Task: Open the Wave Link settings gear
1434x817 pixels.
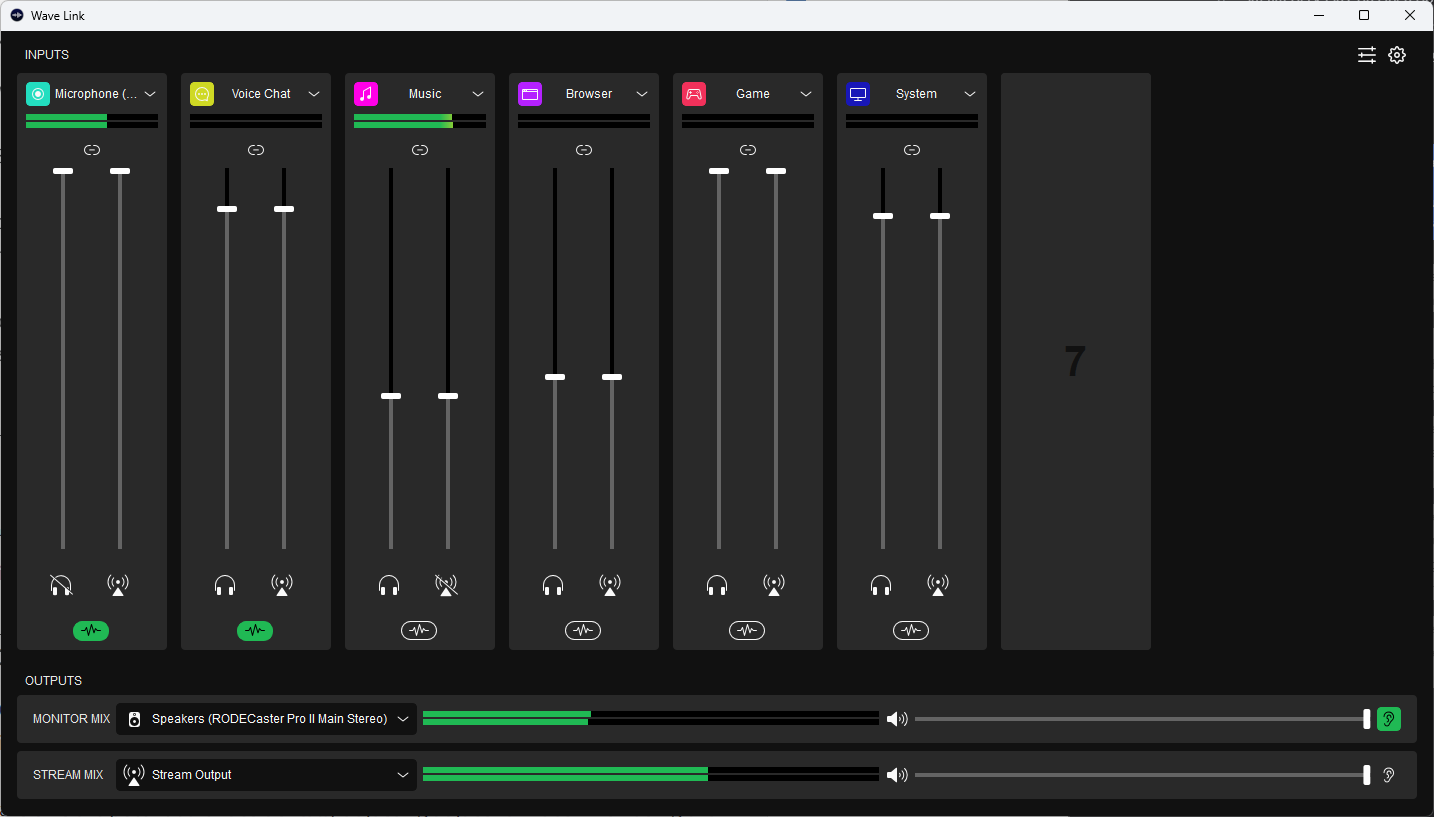Action: [1397, 55]
